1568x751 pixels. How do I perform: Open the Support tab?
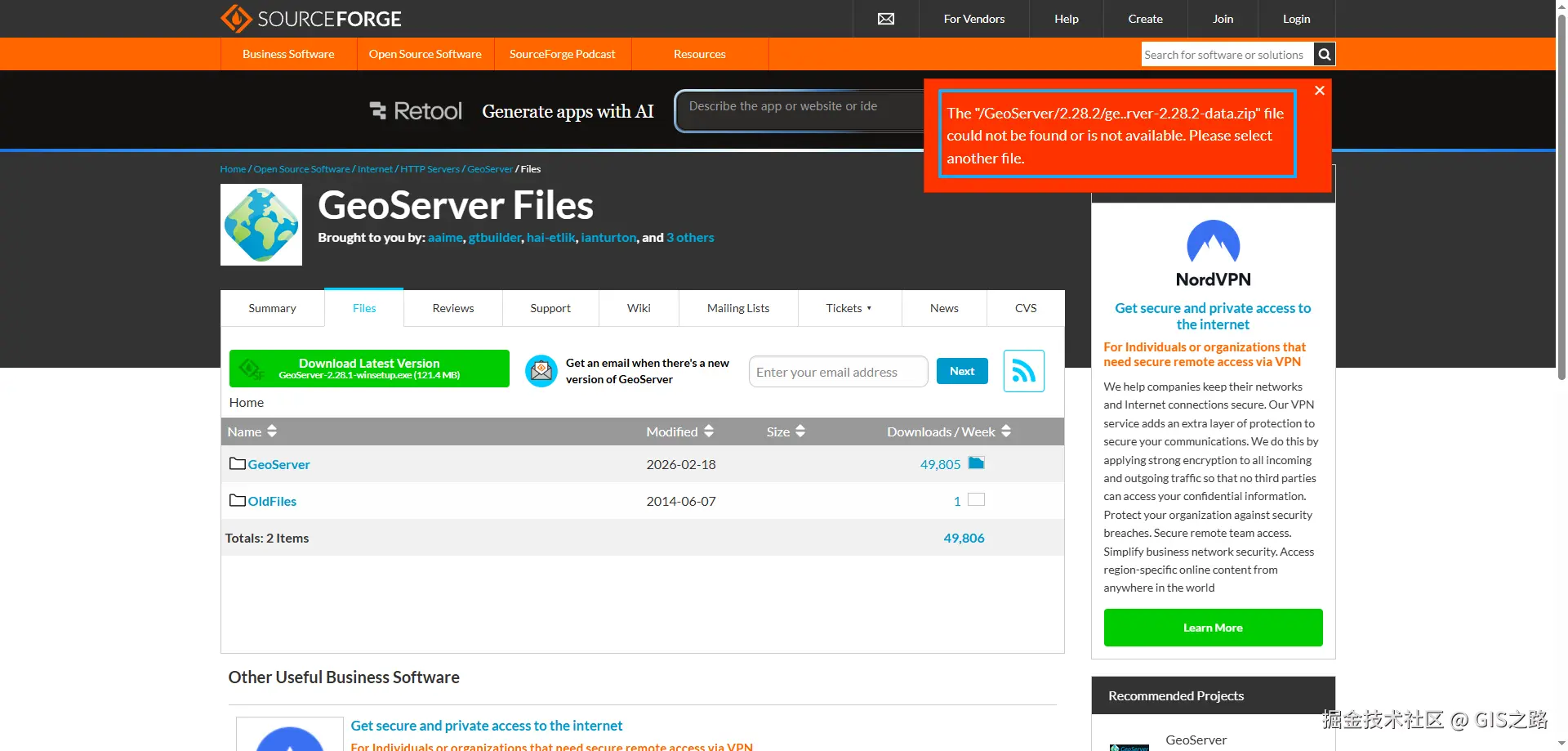tap(550, 308)
